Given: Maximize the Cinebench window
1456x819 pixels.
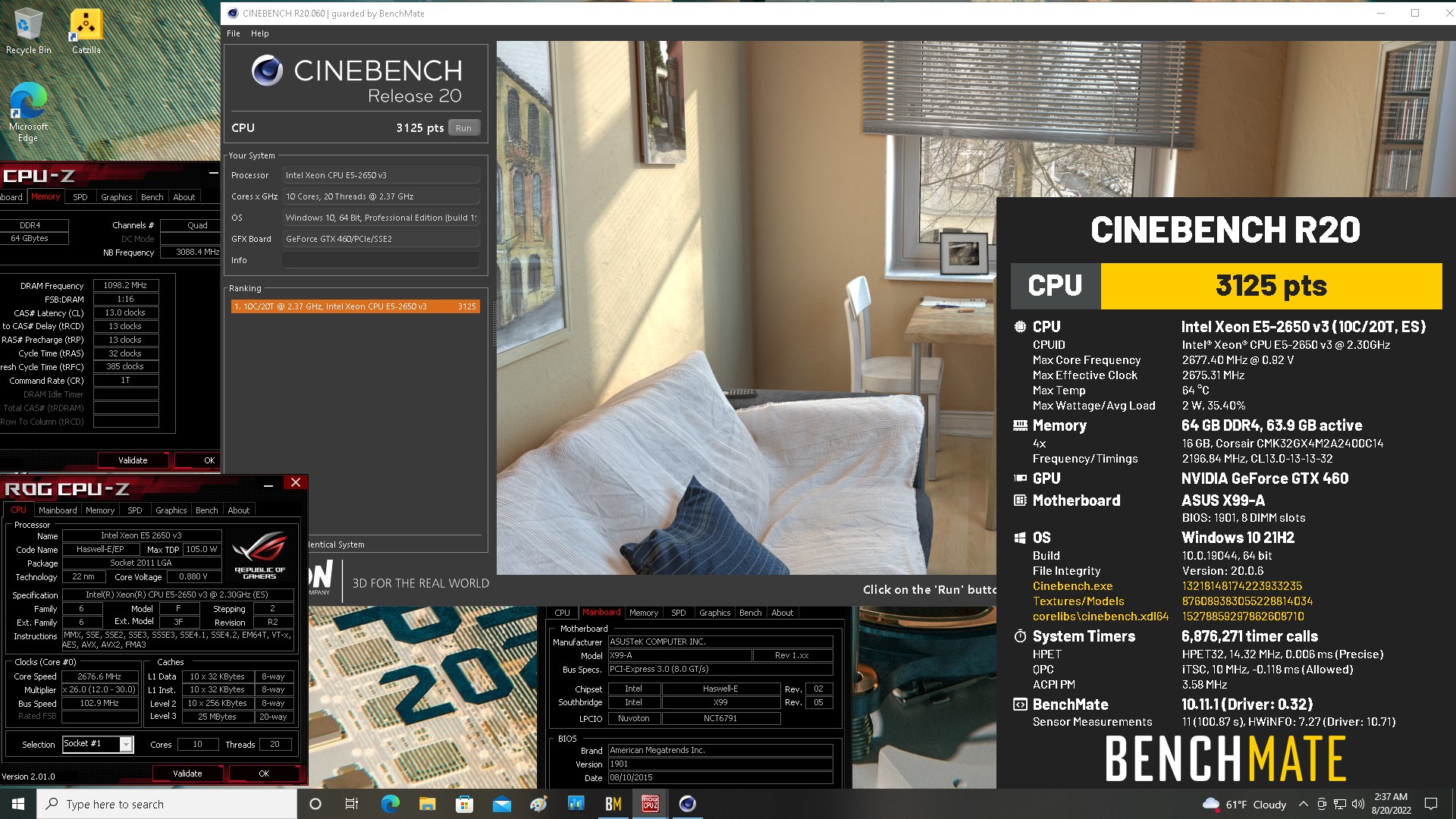Looking at the screenshot, I should (x=1415, y=13).
